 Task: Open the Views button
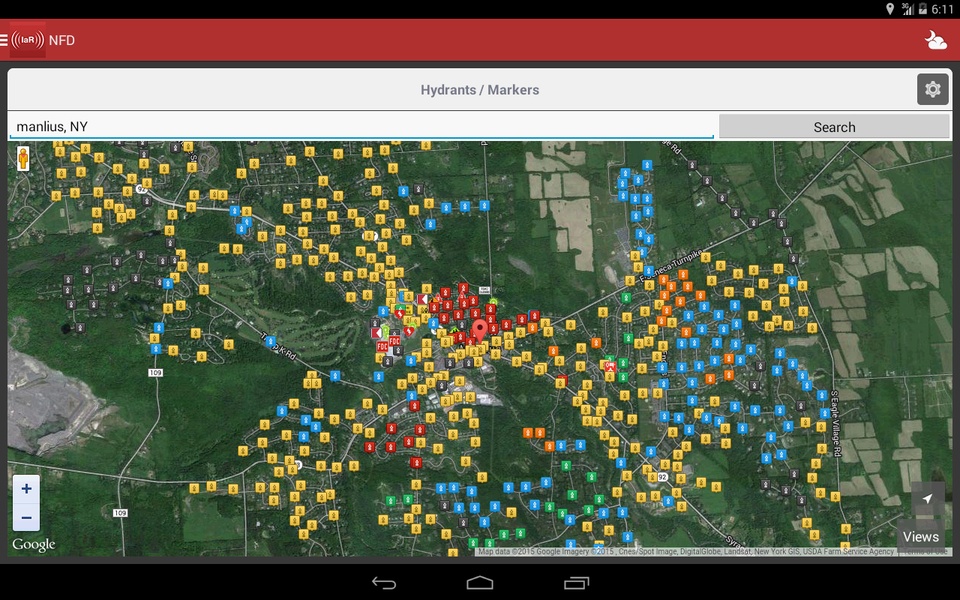click(x=920, y=537)
